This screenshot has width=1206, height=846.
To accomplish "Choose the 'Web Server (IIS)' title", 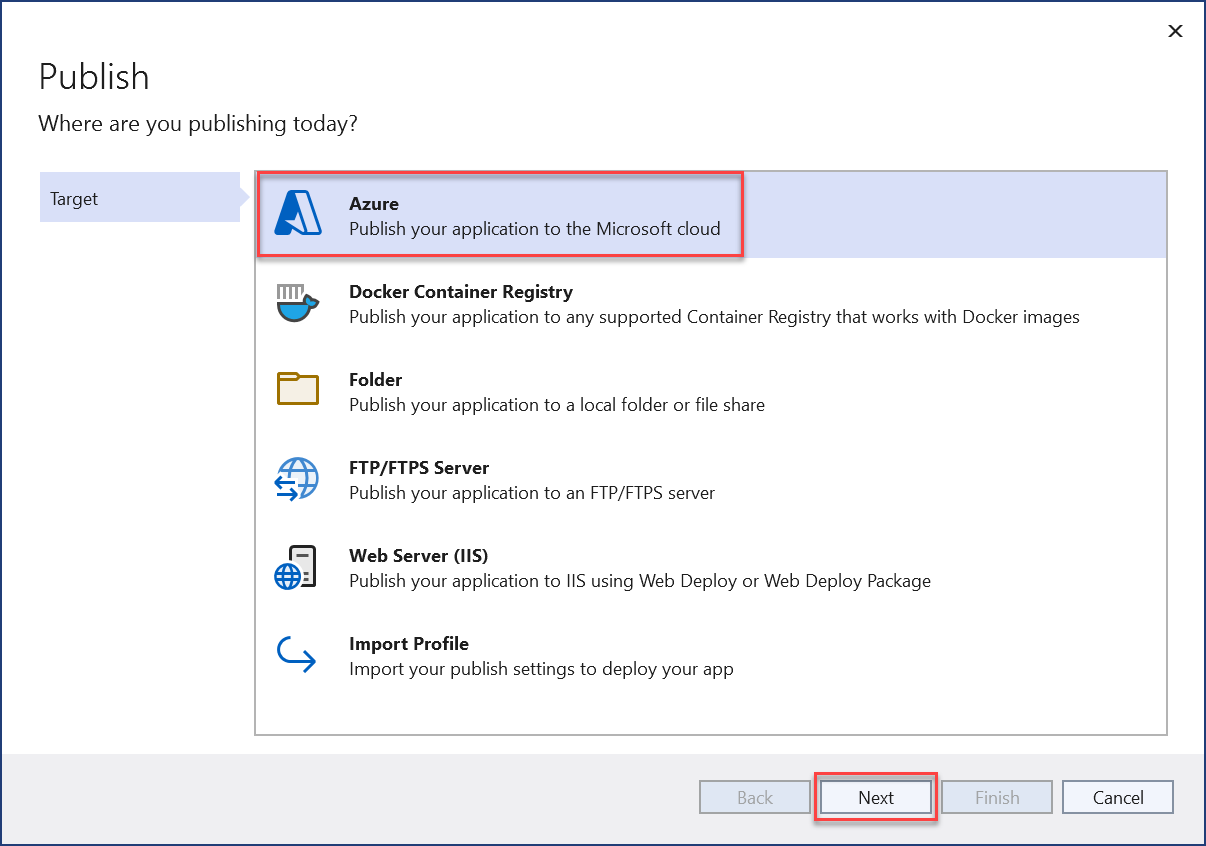I will (419, 556).
